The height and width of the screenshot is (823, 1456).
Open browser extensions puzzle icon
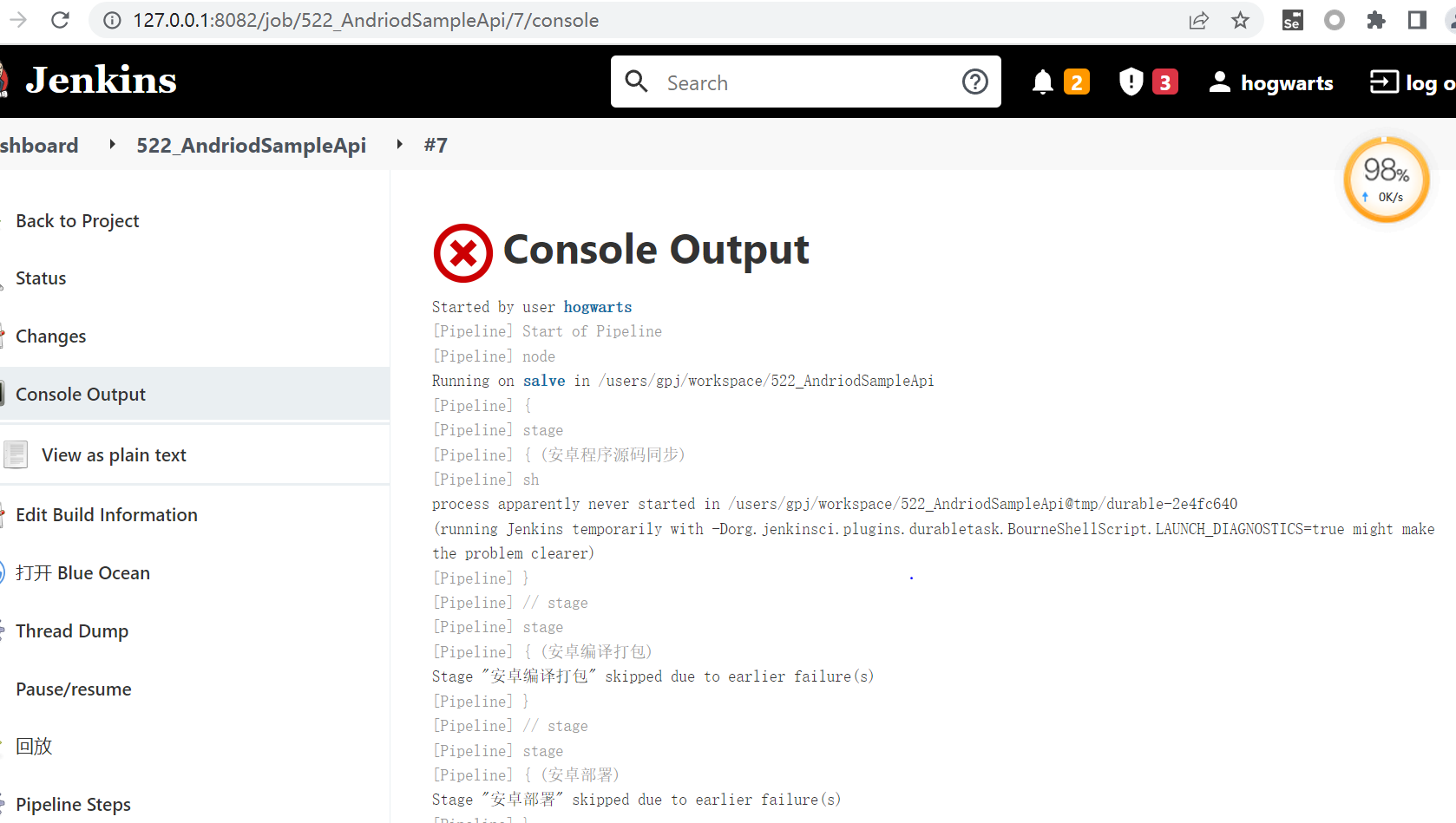click(1375, 20)
